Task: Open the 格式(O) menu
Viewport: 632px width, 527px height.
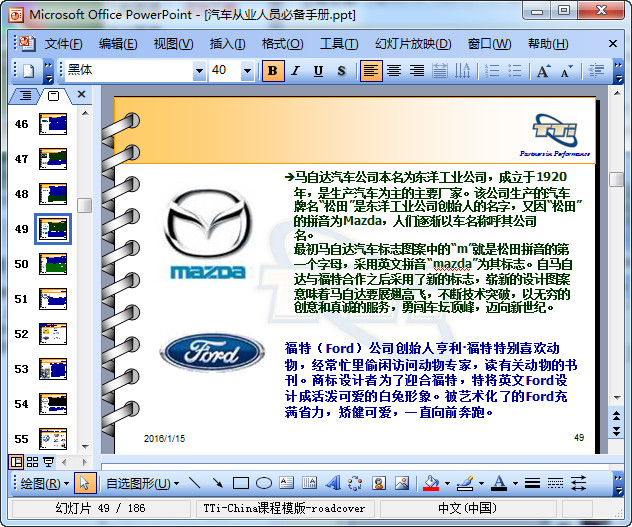Action: click(282, 44)
